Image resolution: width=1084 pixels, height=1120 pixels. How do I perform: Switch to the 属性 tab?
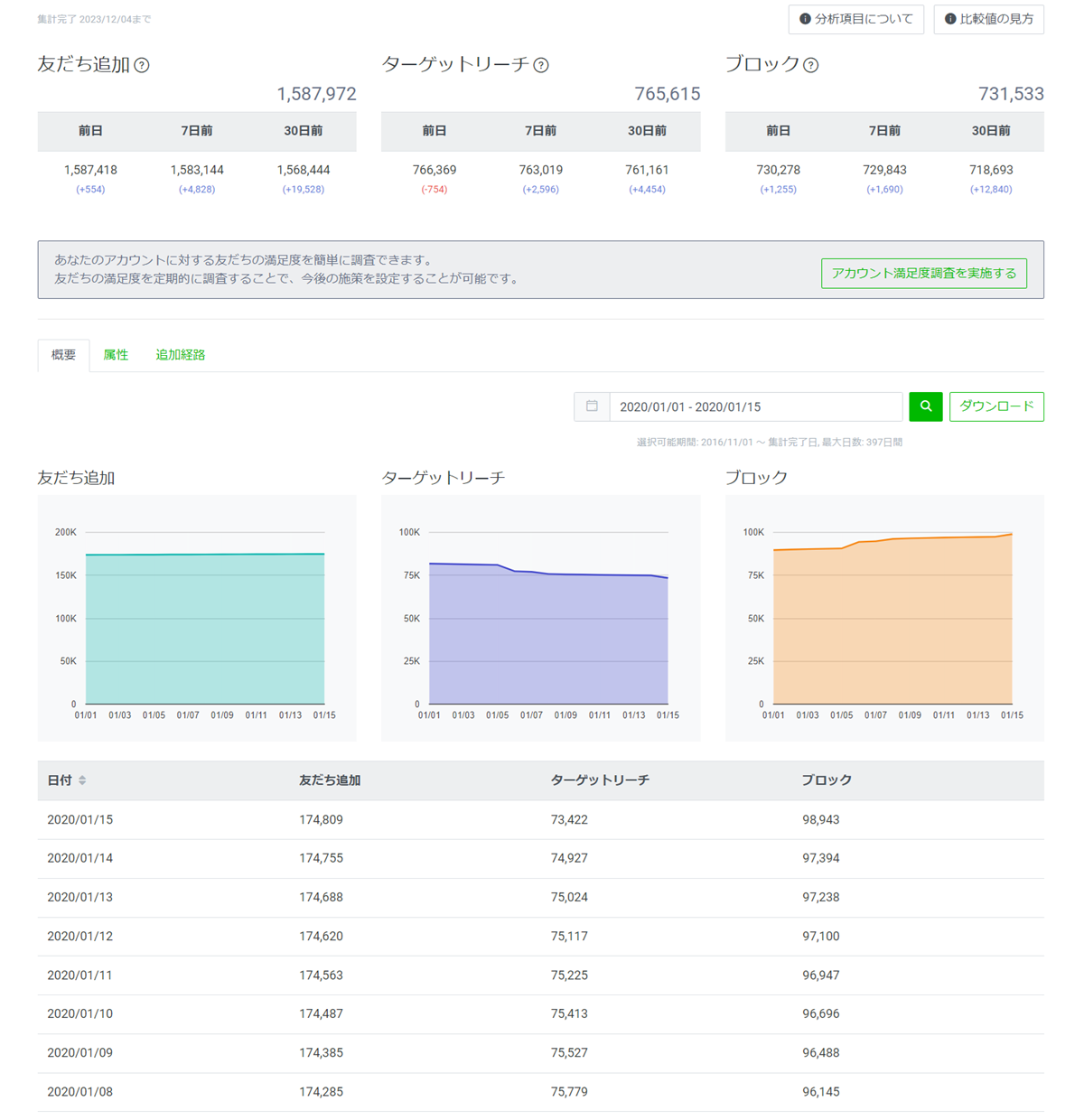point(116,355)
